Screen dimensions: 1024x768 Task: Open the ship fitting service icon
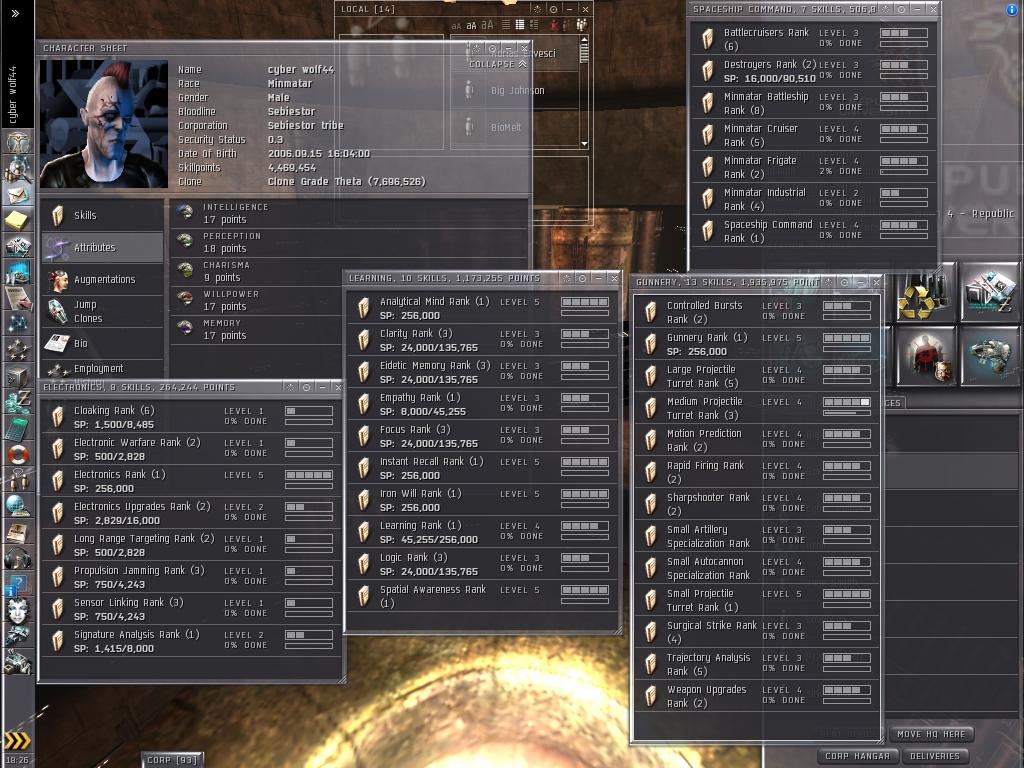(x=989, y=358)
